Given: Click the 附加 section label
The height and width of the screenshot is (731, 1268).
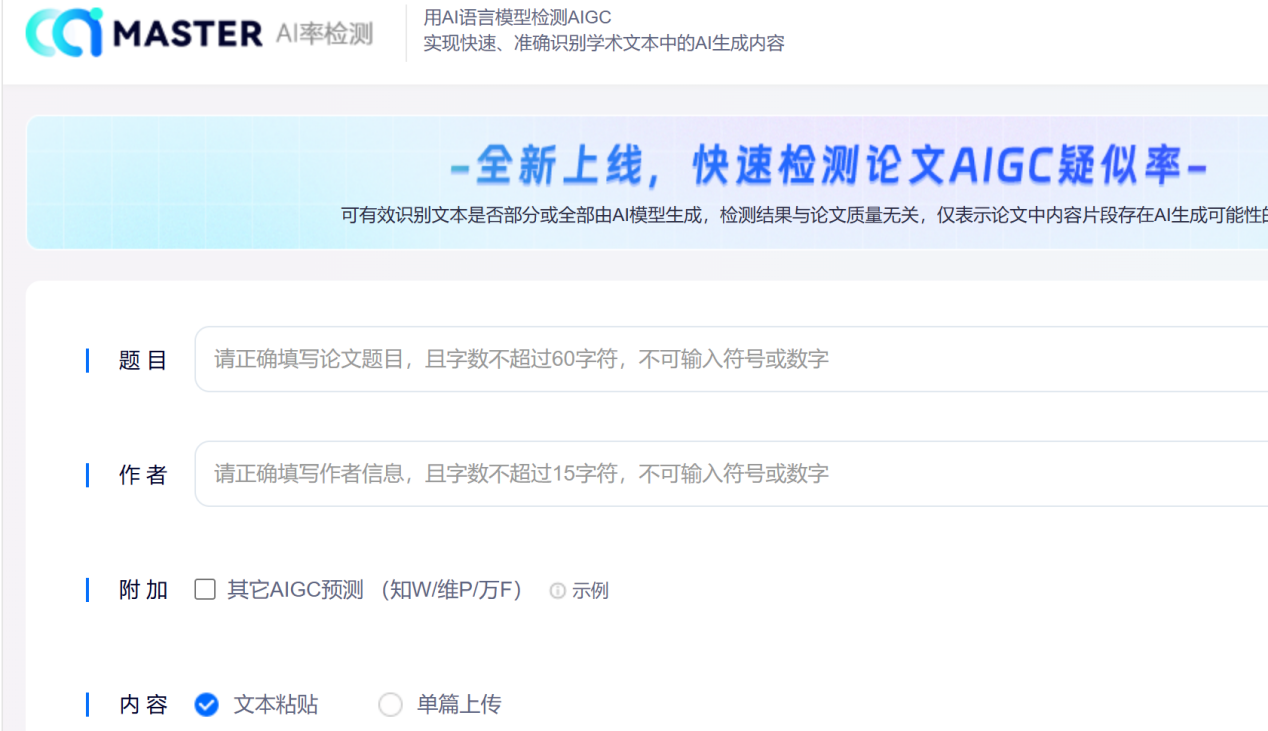Looking at the screenshot, I should 142,589.
